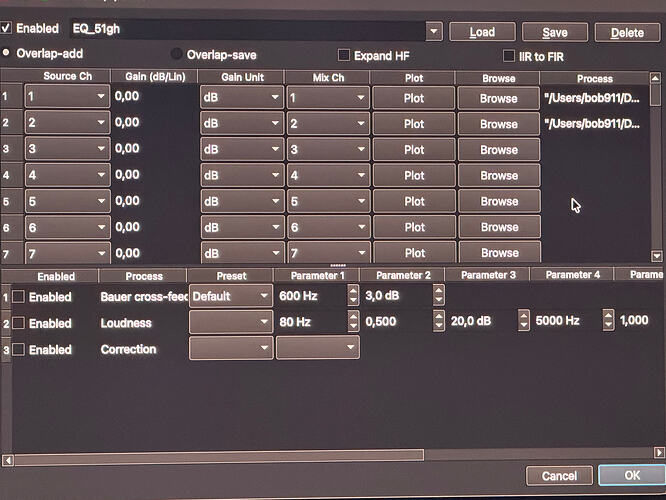Adjust the 80 Hz Loudness parameter stepper

click(x=353, y=321)
